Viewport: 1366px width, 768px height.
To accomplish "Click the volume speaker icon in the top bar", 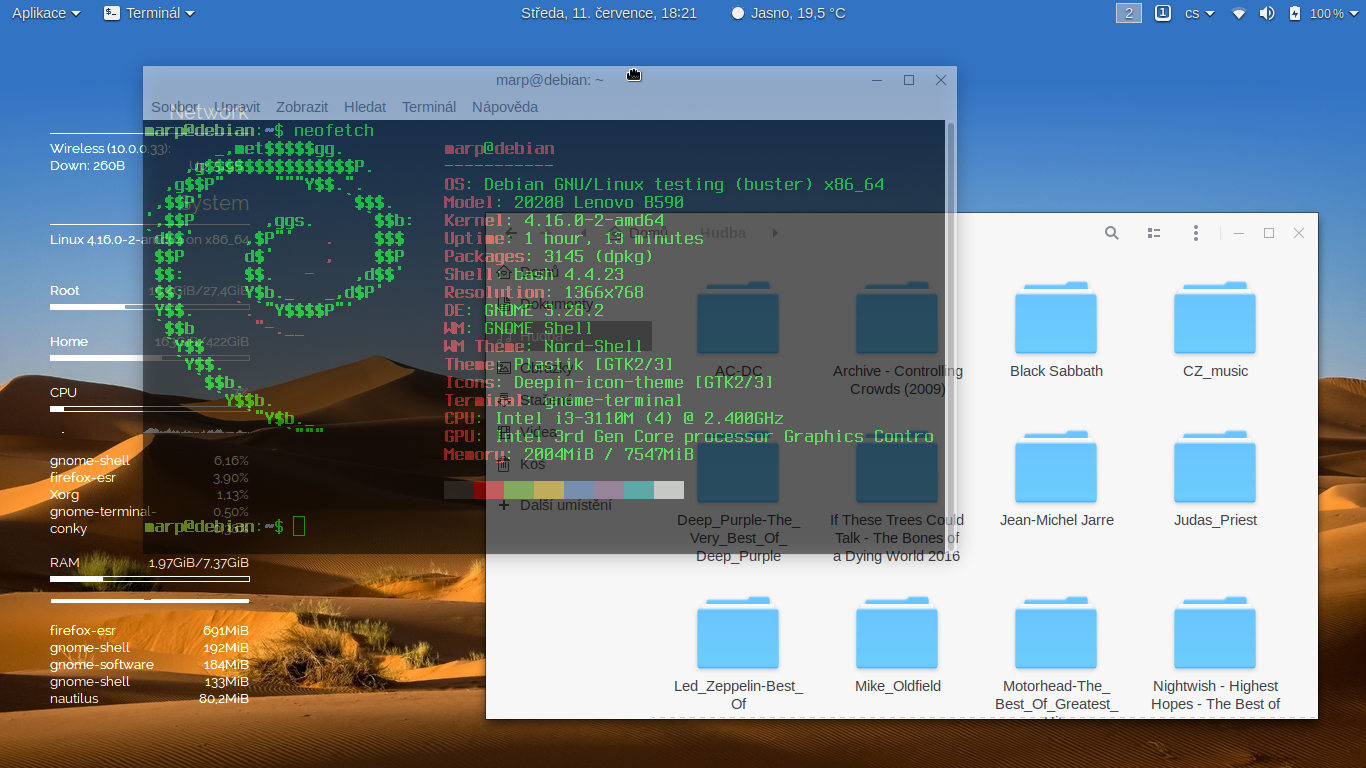I will 1267,13.
